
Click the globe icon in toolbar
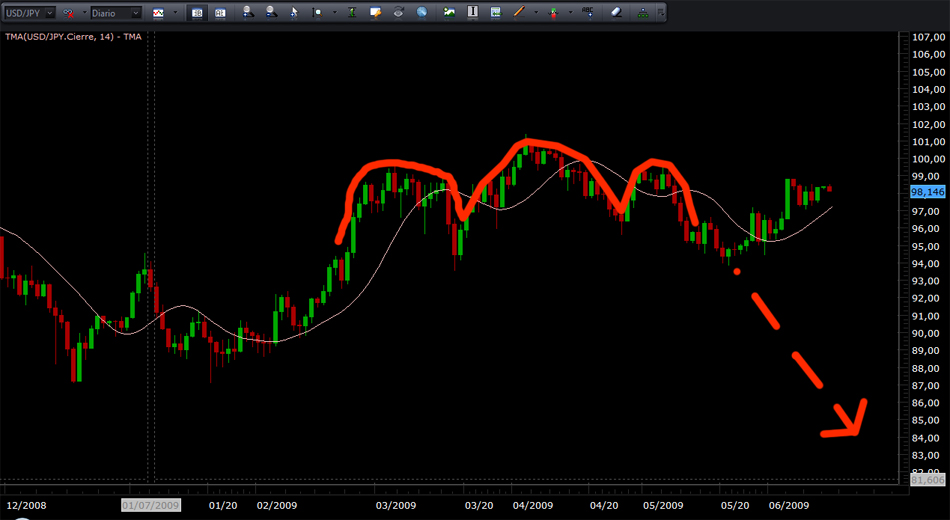tap(422, 14)
